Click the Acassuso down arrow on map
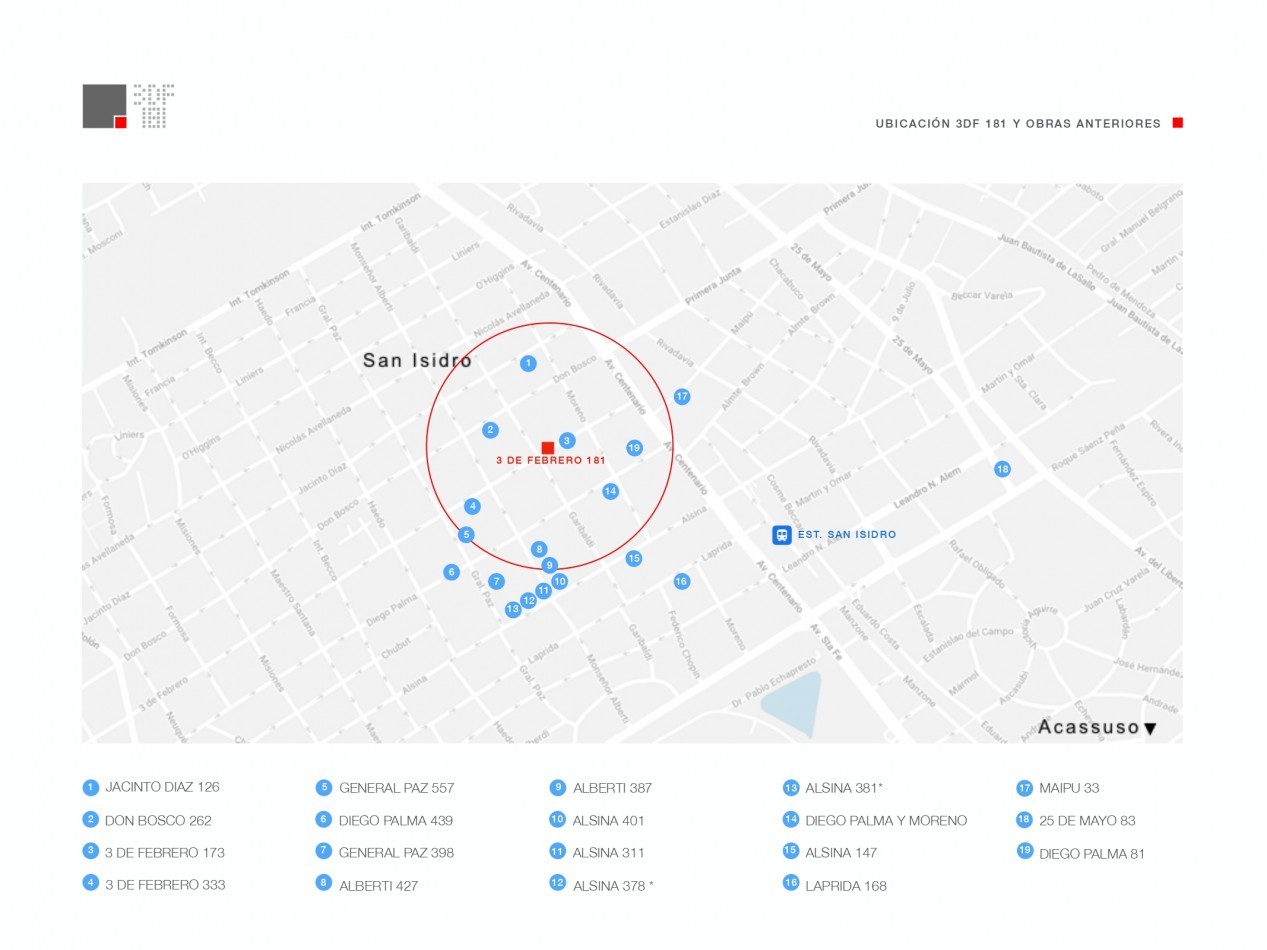The width and height of the screenshot is (1267, 950). [x=1150, y=729]
